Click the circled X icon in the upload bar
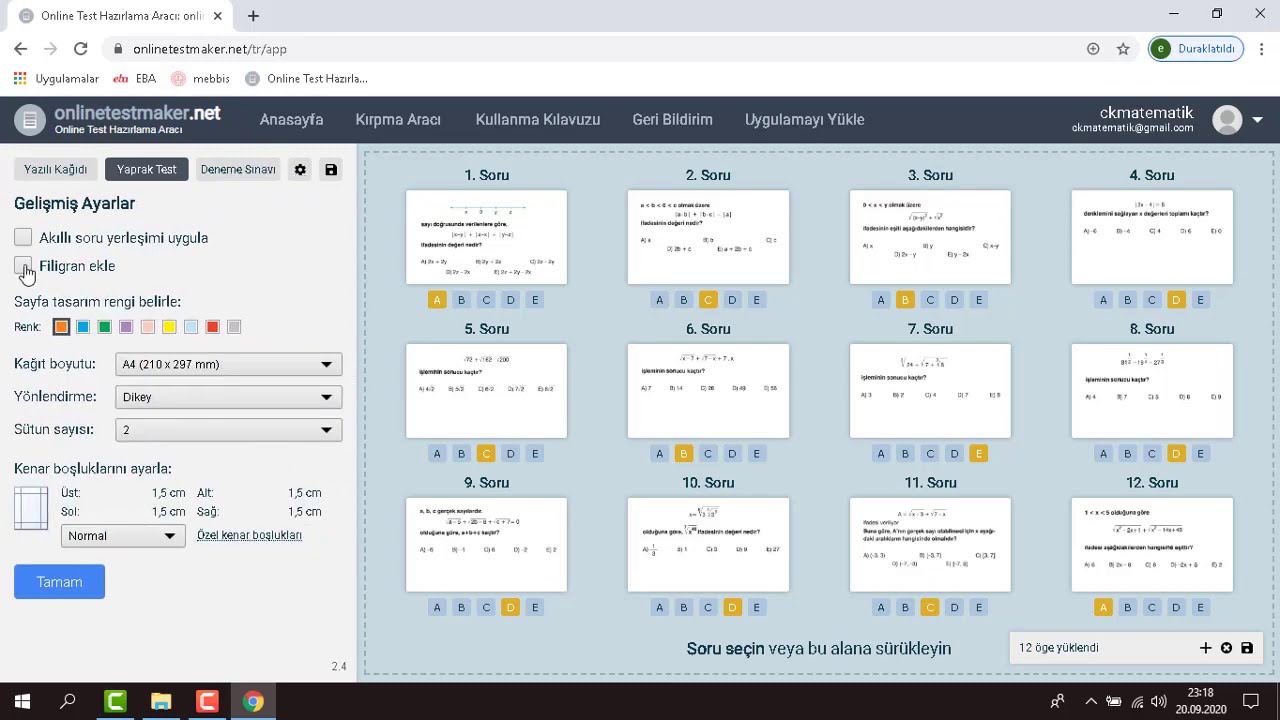The image size is (1280, 720). tap(1226, 648)
